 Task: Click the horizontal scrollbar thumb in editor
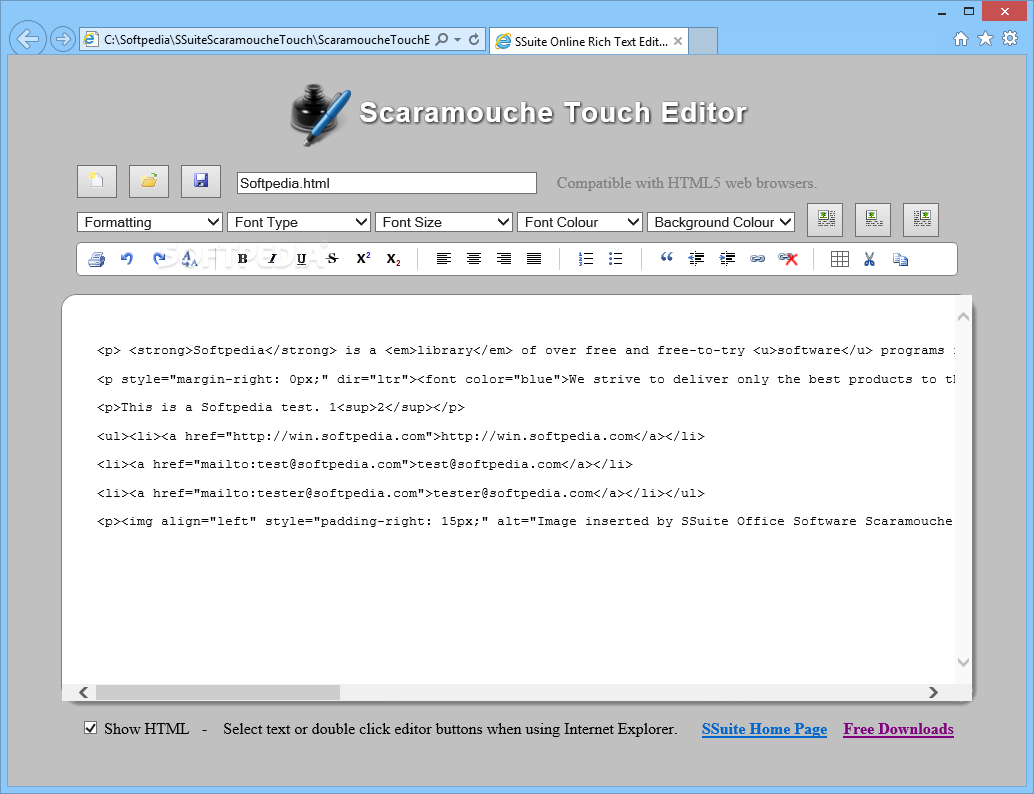click(218, 692)
